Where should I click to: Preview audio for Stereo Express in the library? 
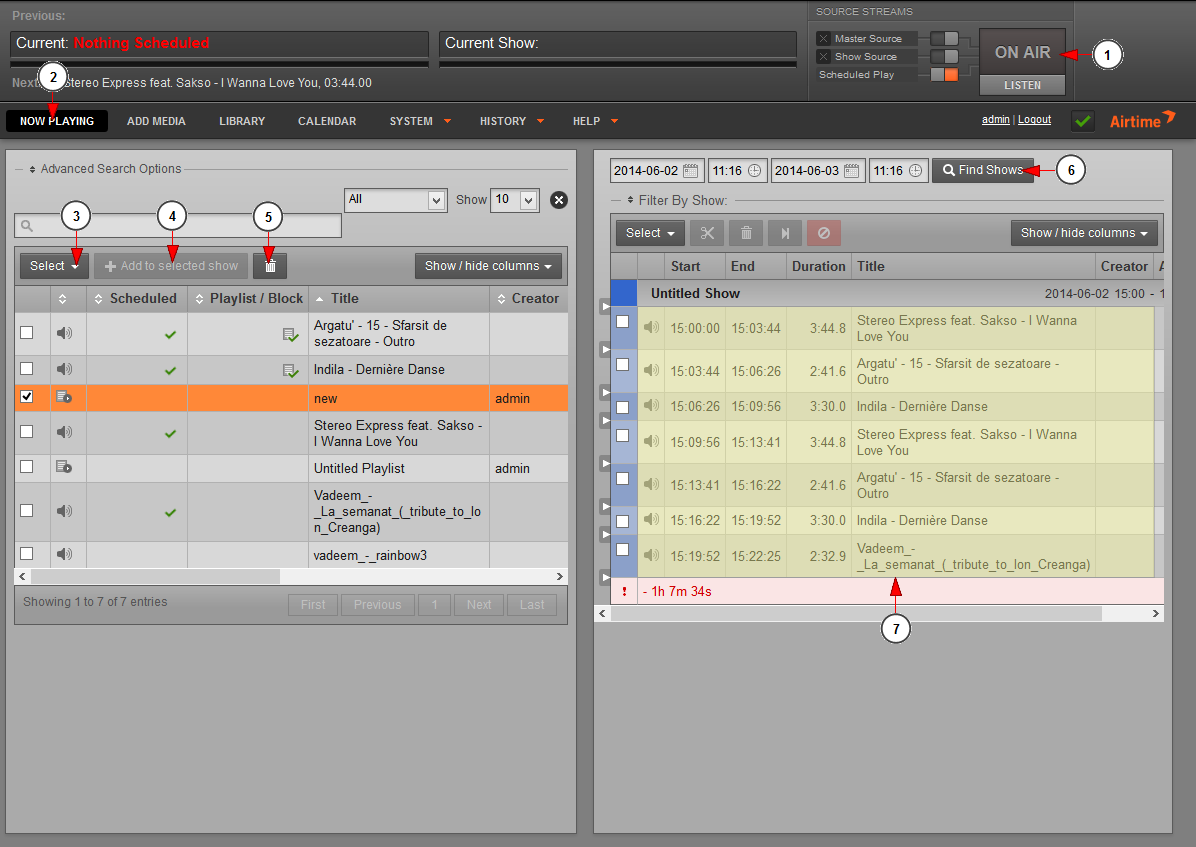click(x=65, y=432)
